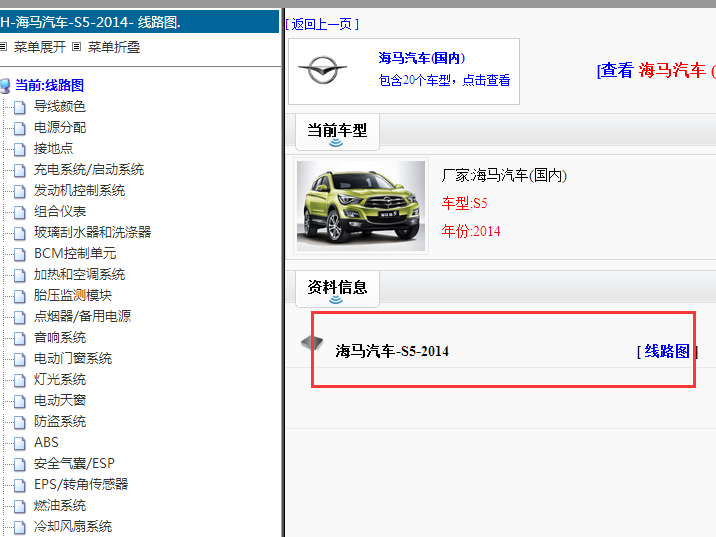Click the page icon next to 电源分配

point(20,128)
